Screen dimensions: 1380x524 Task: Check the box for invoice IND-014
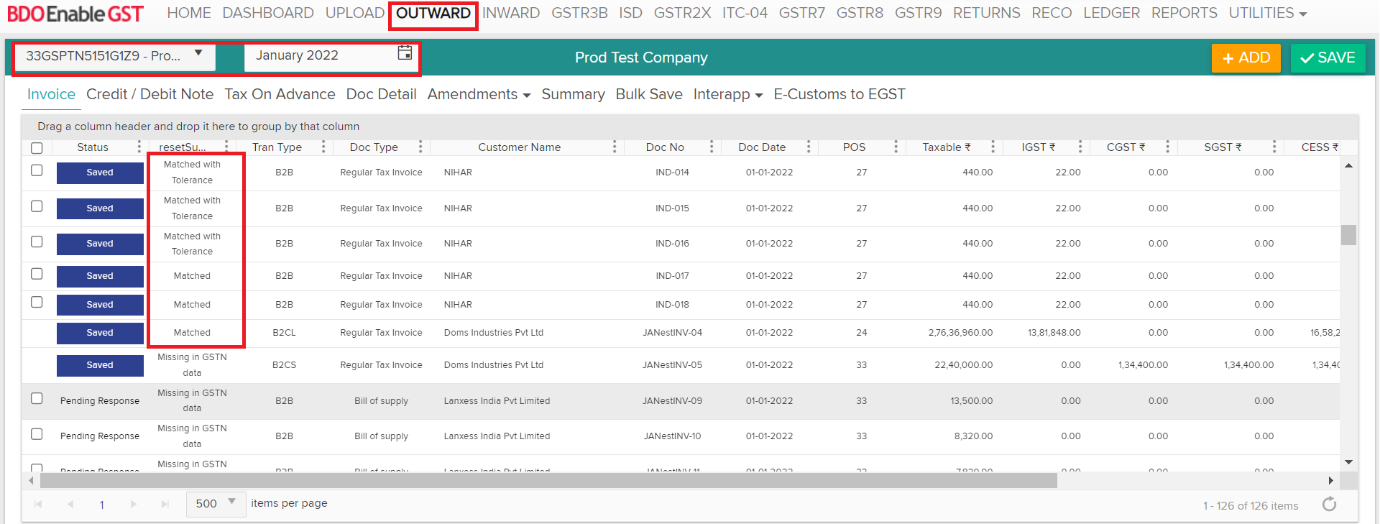coord(37,171)
